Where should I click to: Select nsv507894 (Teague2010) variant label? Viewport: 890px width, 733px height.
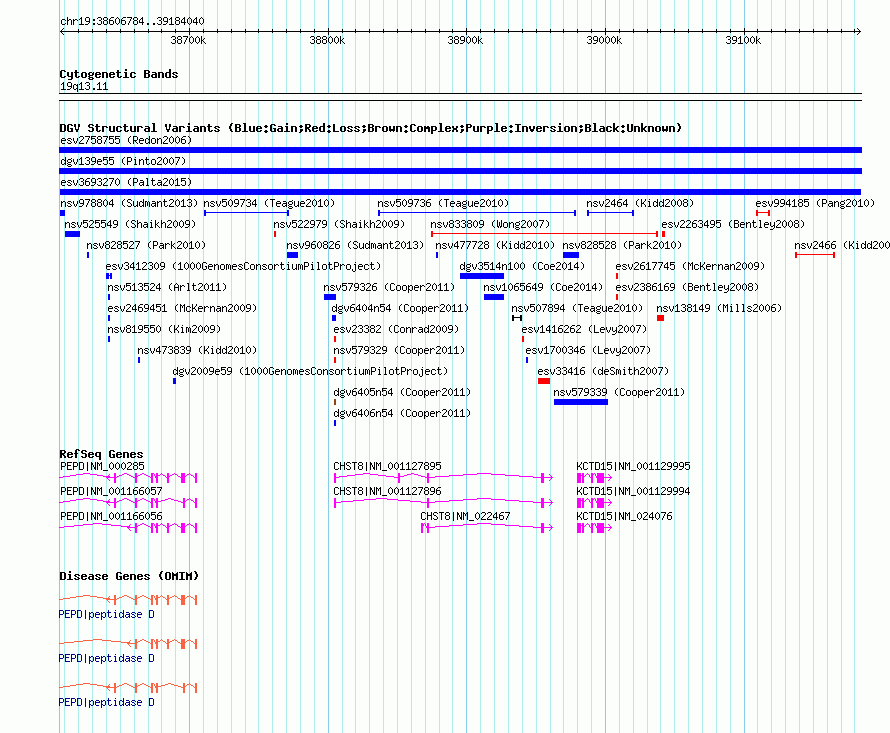577,308
